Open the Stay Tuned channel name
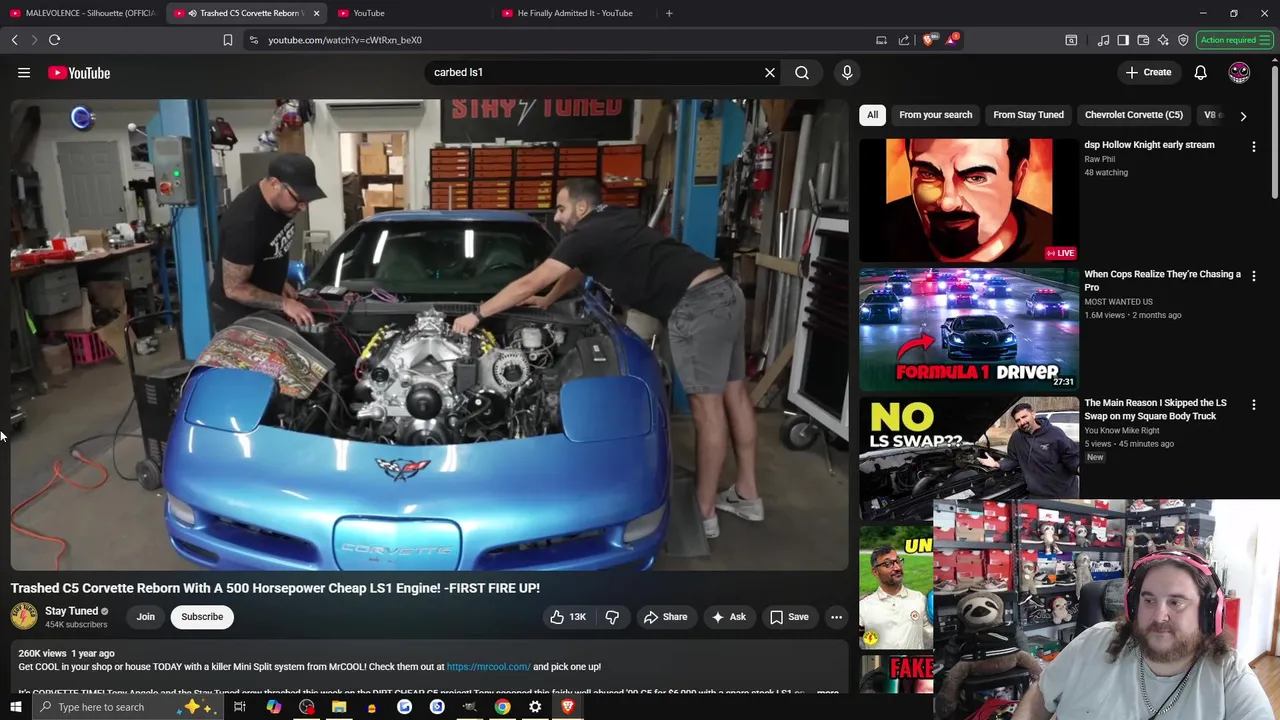 pyautogui.click(x=71, y=611)
